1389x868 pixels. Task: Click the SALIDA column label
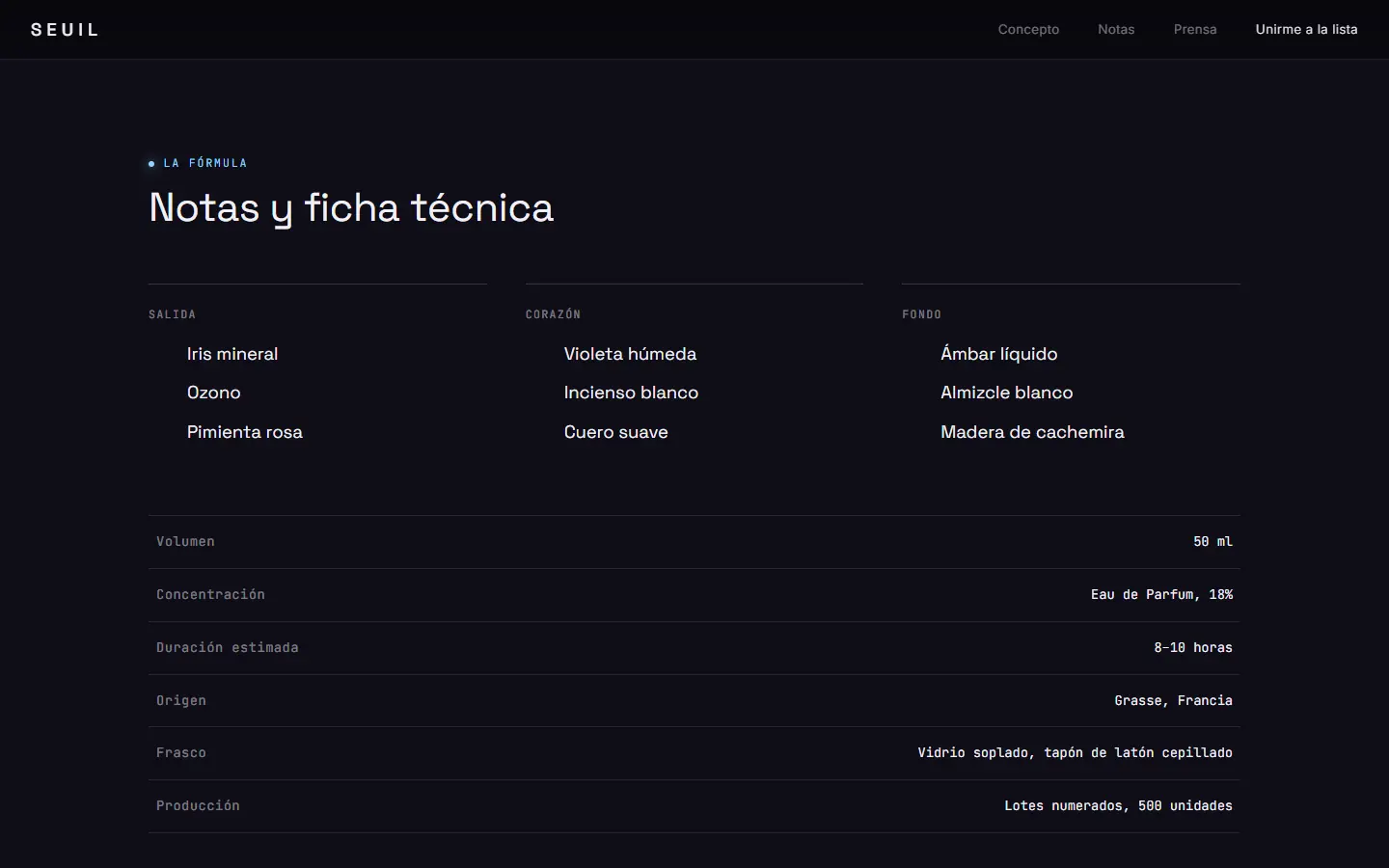coord(172,314)
